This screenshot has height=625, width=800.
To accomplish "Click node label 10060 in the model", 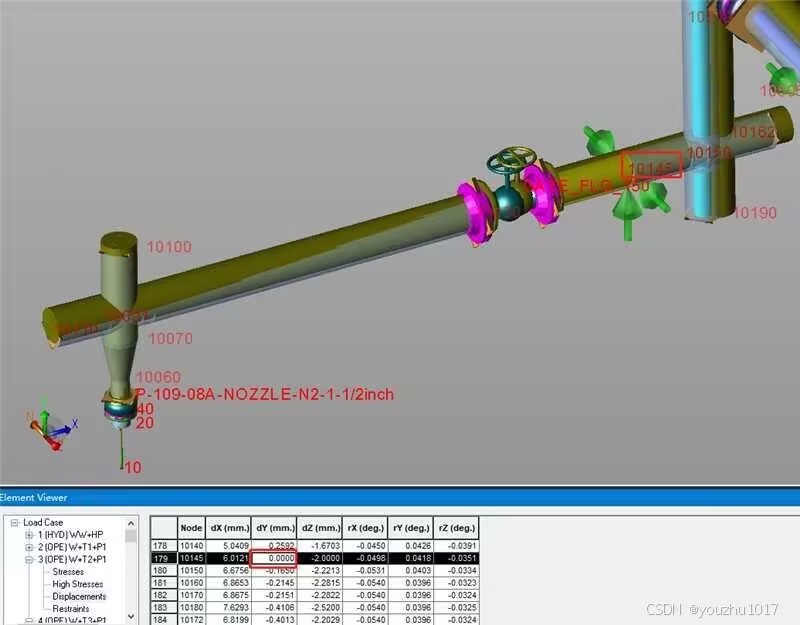I will [159, 377].
